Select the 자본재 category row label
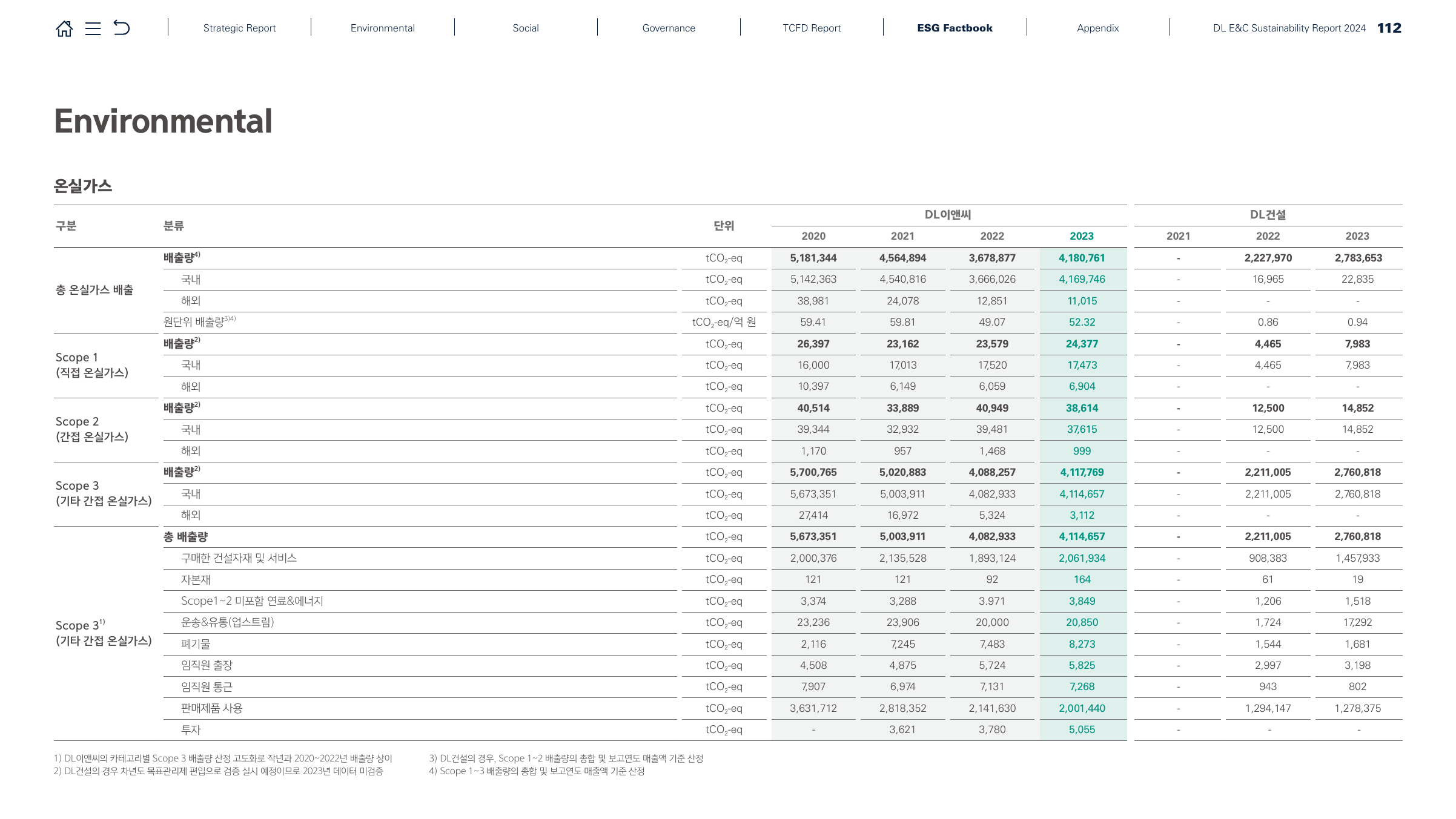Image resolution: width=1456 pixels, height=819 pixels. click(x=196, y=579)
